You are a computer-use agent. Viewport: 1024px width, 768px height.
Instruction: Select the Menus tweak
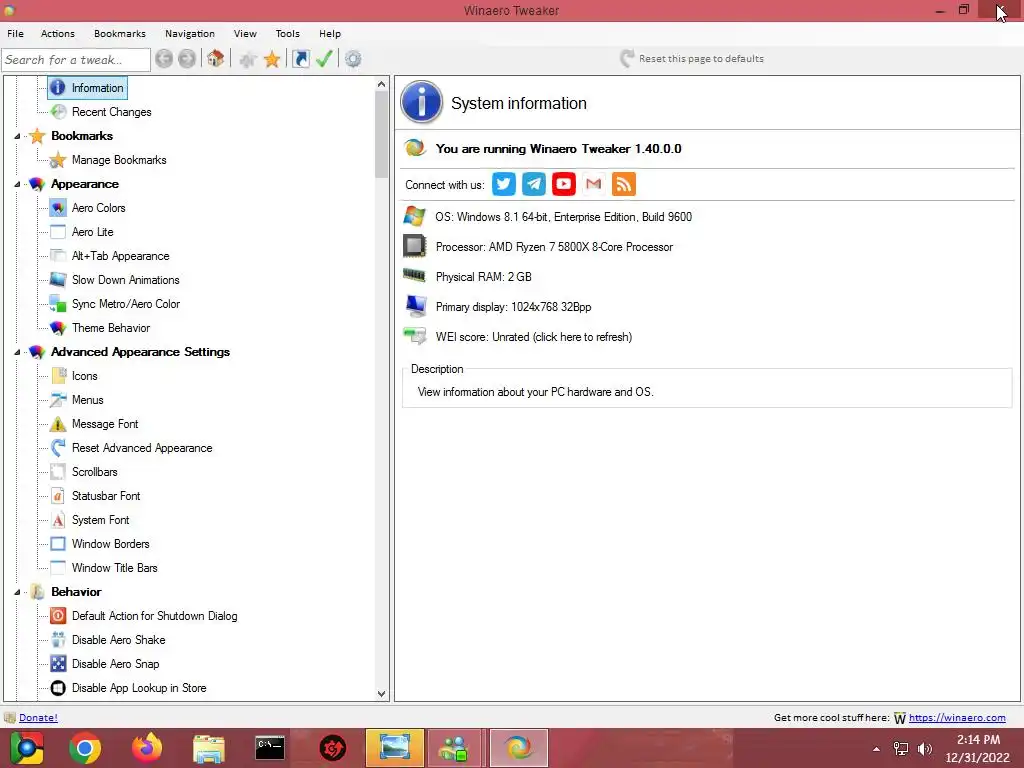pyautogui.click(x=88, y=400)
